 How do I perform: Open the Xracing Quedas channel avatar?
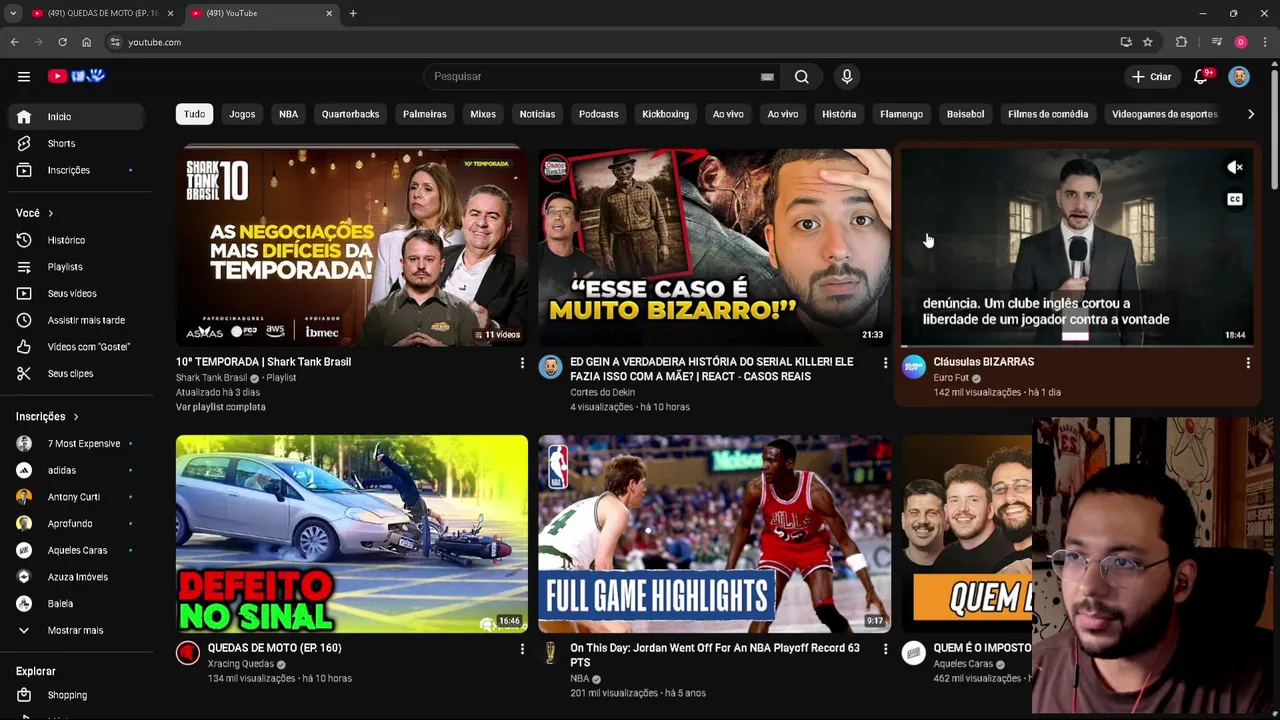click(188, 653)
